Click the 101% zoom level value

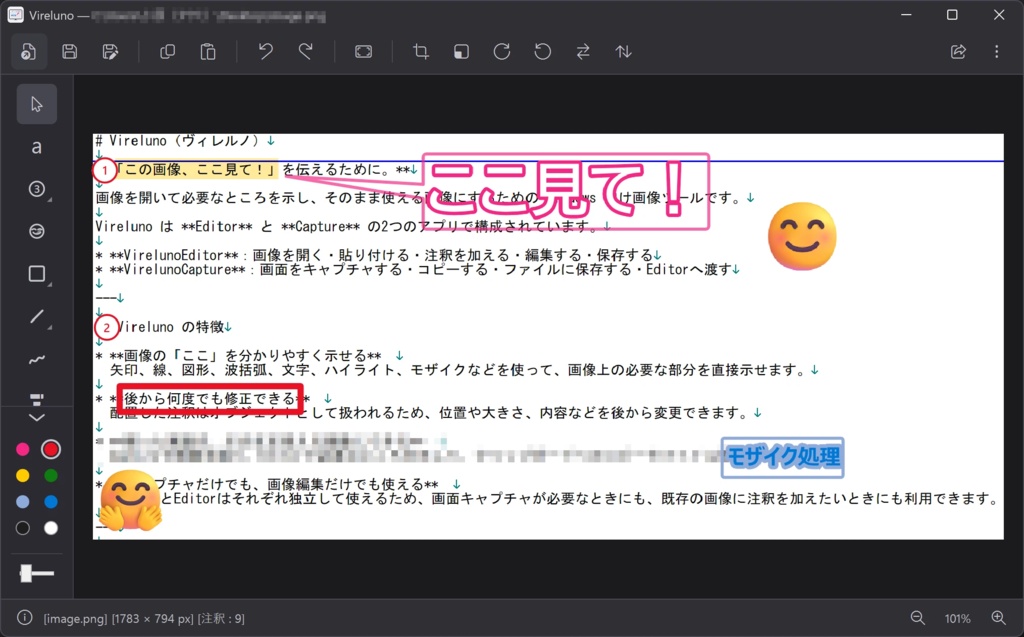click(x=957, y=619)
